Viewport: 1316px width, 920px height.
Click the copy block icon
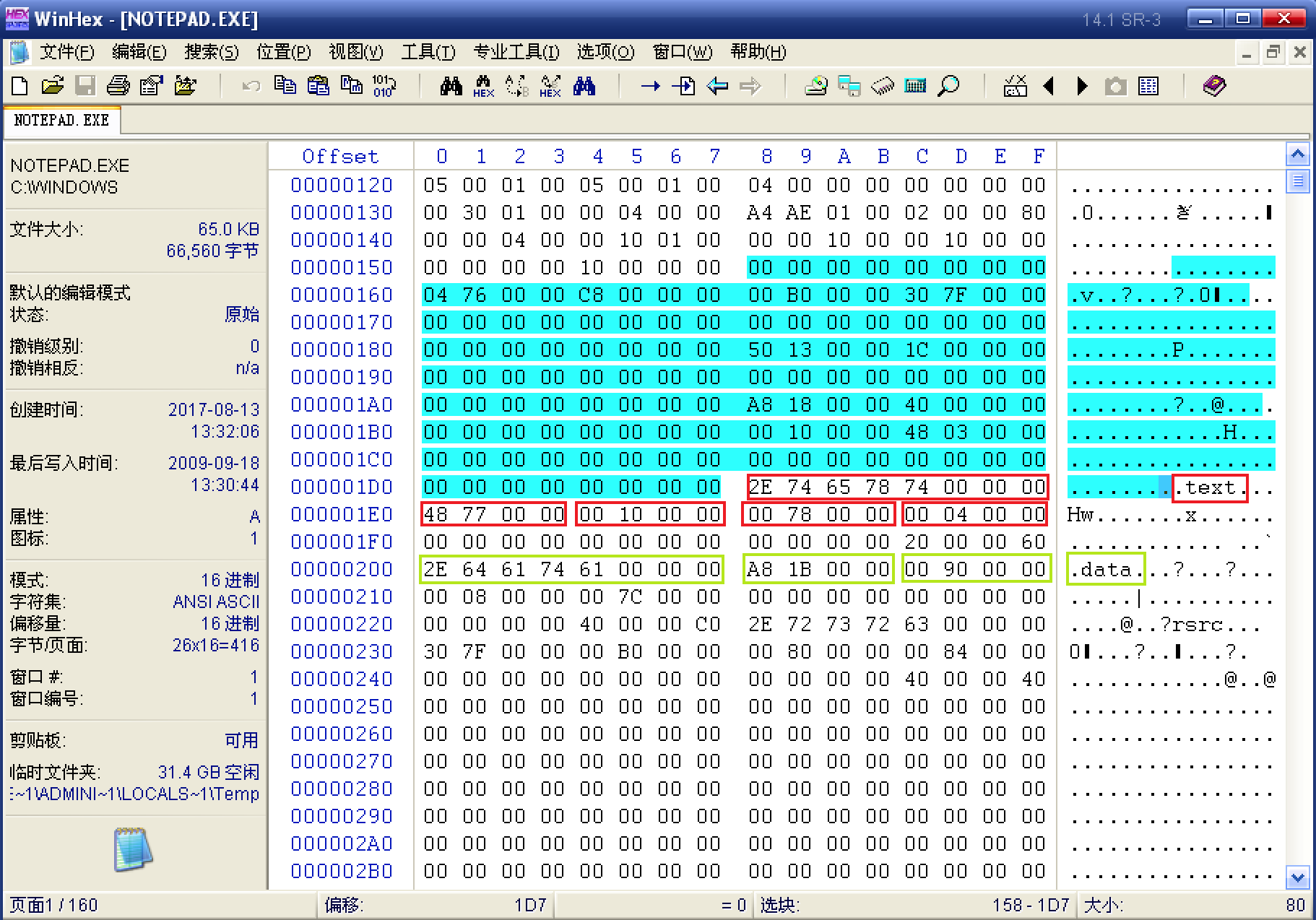(x=285, y=86)
